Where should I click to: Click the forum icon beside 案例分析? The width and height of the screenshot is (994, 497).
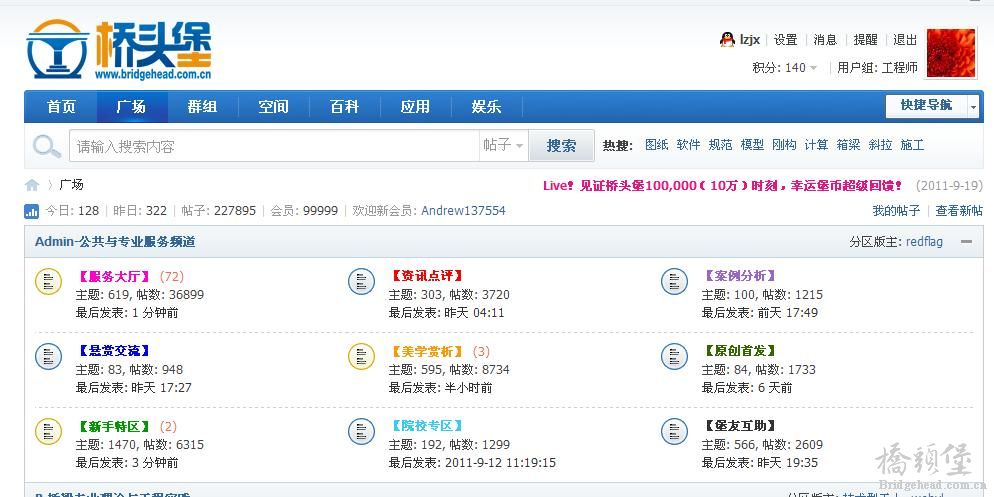tap(674, 281)
